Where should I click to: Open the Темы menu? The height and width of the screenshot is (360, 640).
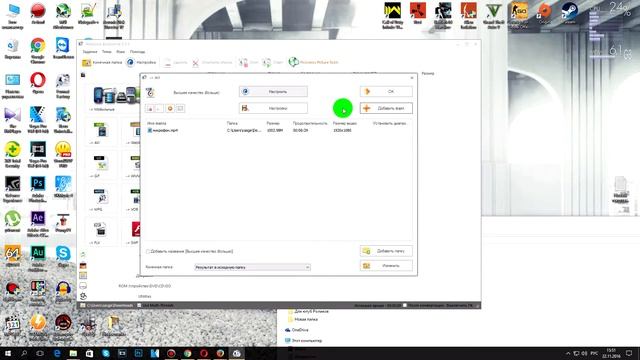(x=107, y=52)
